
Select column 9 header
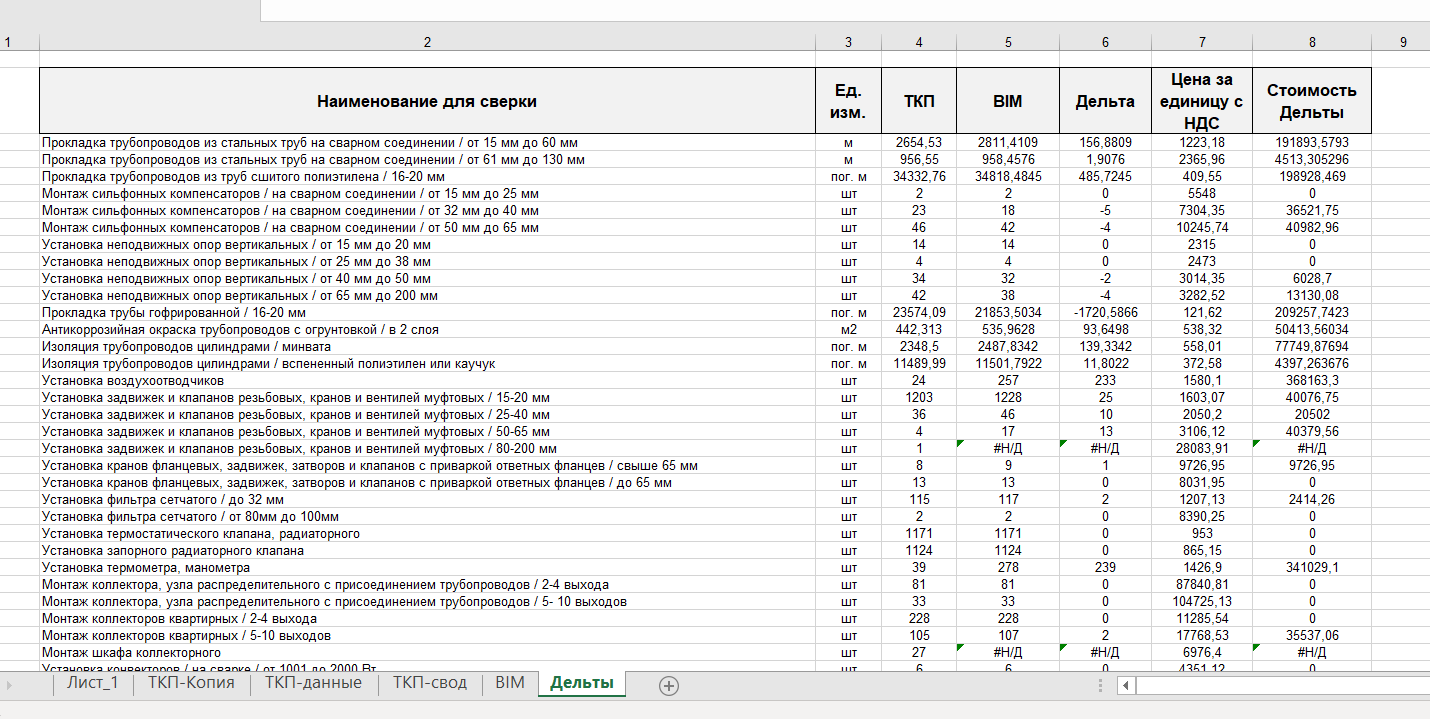[x=1403, y=42]
